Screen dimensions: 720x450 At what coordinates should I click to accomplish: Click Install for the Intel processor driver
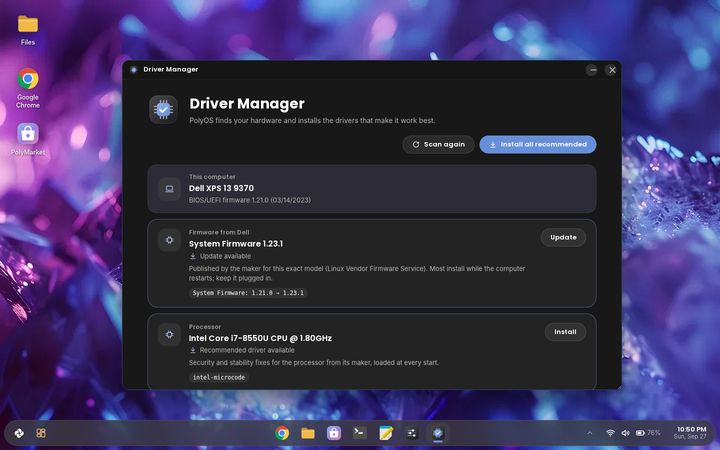coord(565,332)
